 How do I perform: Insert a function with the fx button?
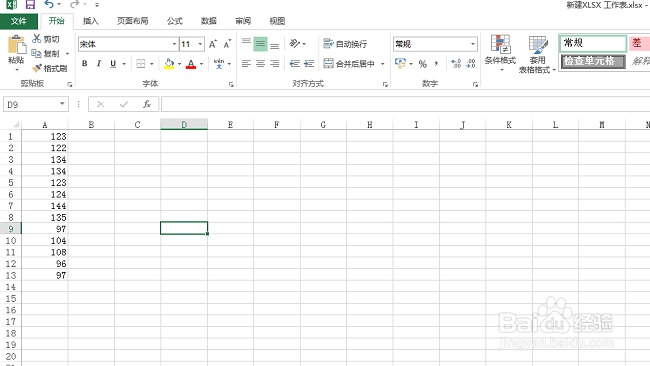(x=147, y=104)
